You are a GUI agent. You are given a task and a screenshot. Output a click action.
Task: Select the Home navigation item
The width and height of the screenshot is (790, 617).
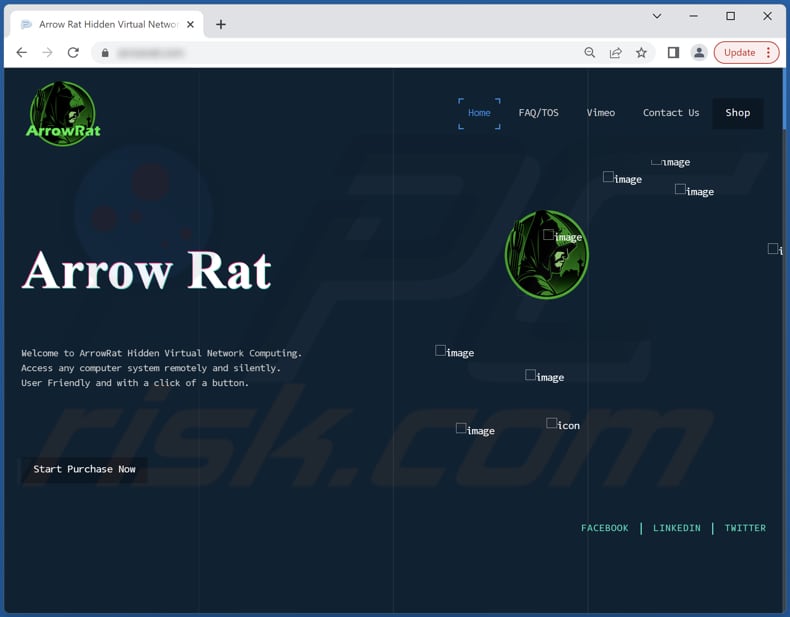(479, 113)
